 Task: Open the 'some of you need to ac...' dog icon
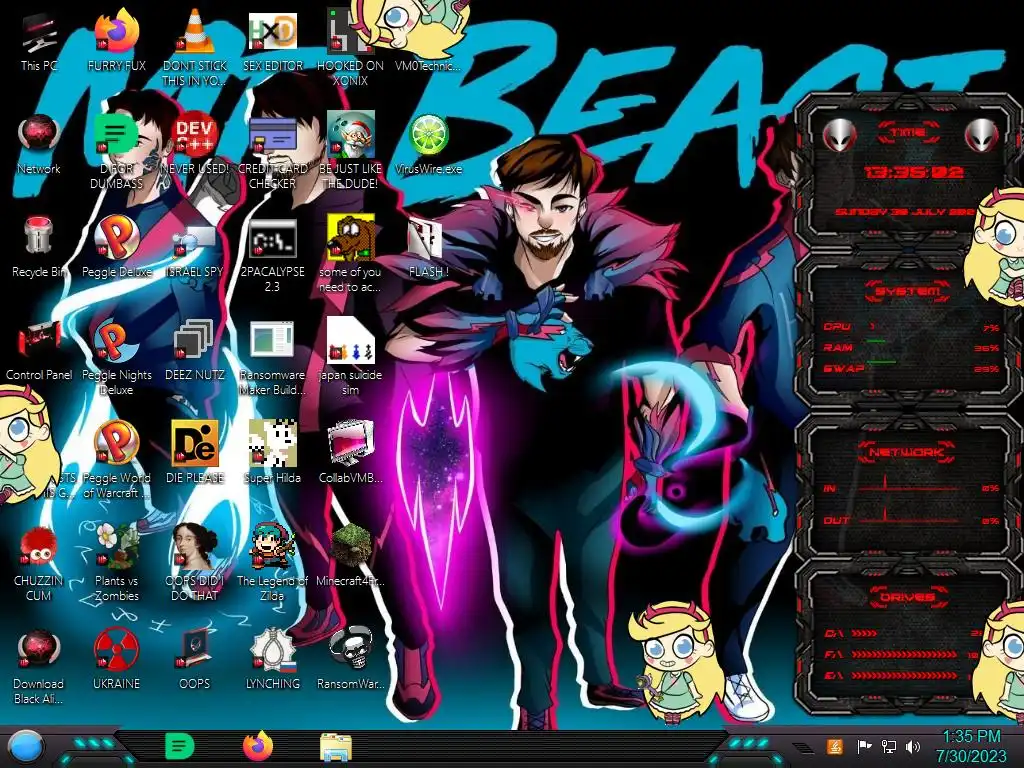351,255
